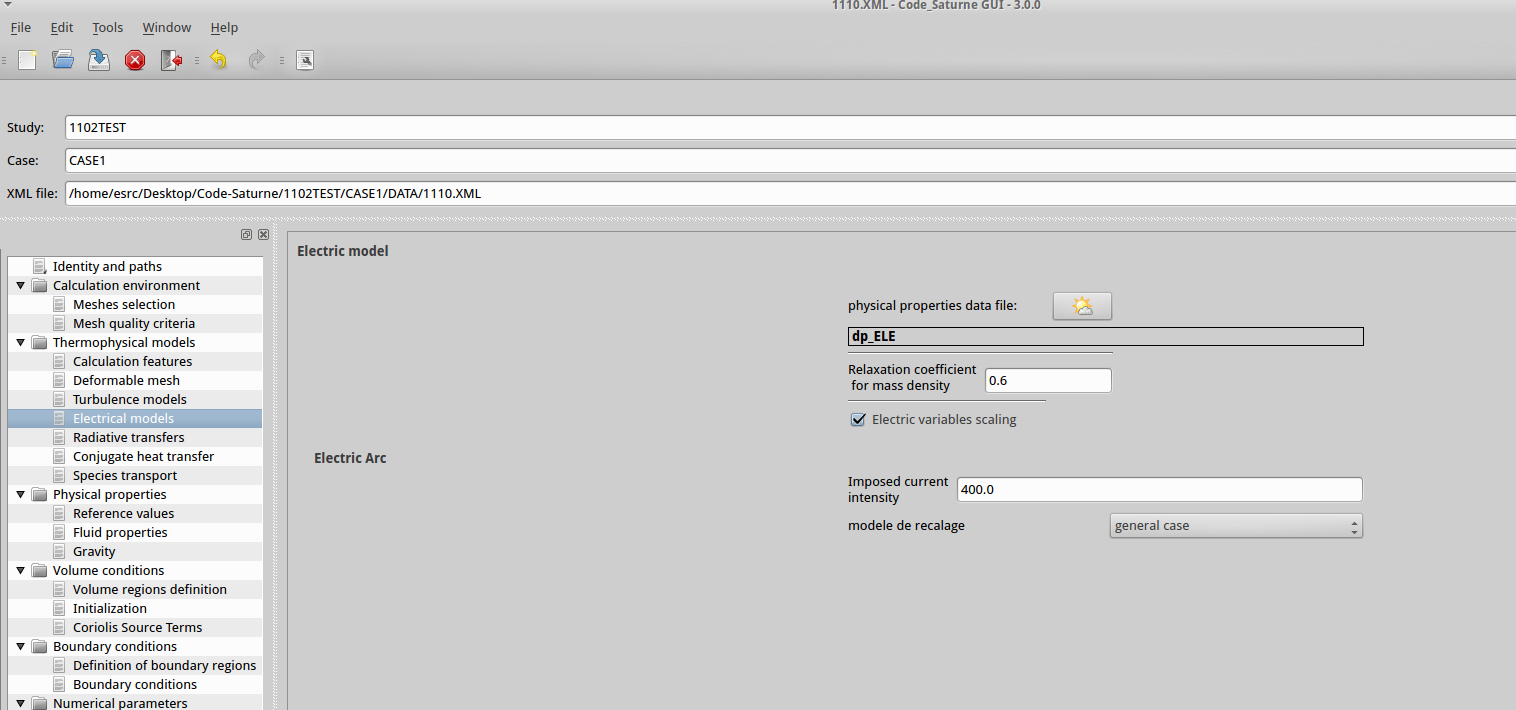Screen dimensions: 1516x710
Task: Collapse the Calculation environment folder
Action: [21, 286]
